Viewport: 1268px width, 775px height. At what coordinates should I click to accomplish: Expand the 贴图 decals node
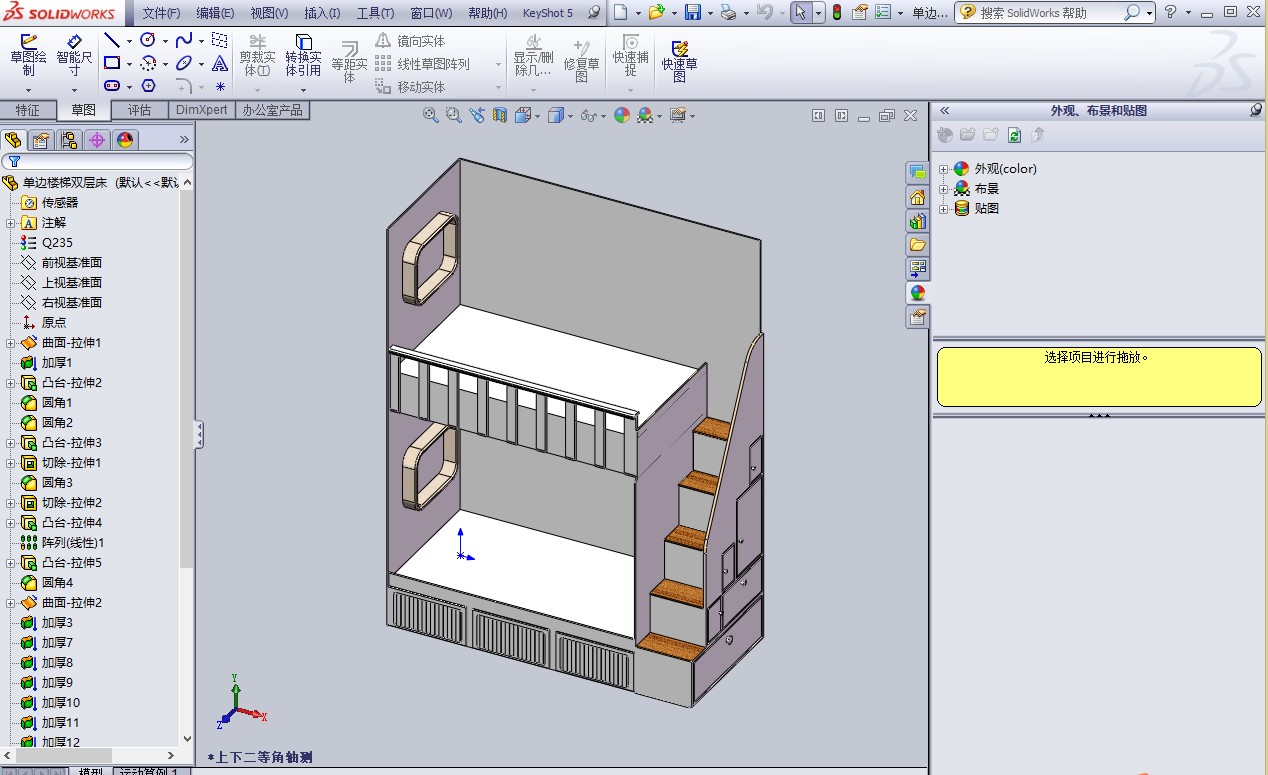943,209
